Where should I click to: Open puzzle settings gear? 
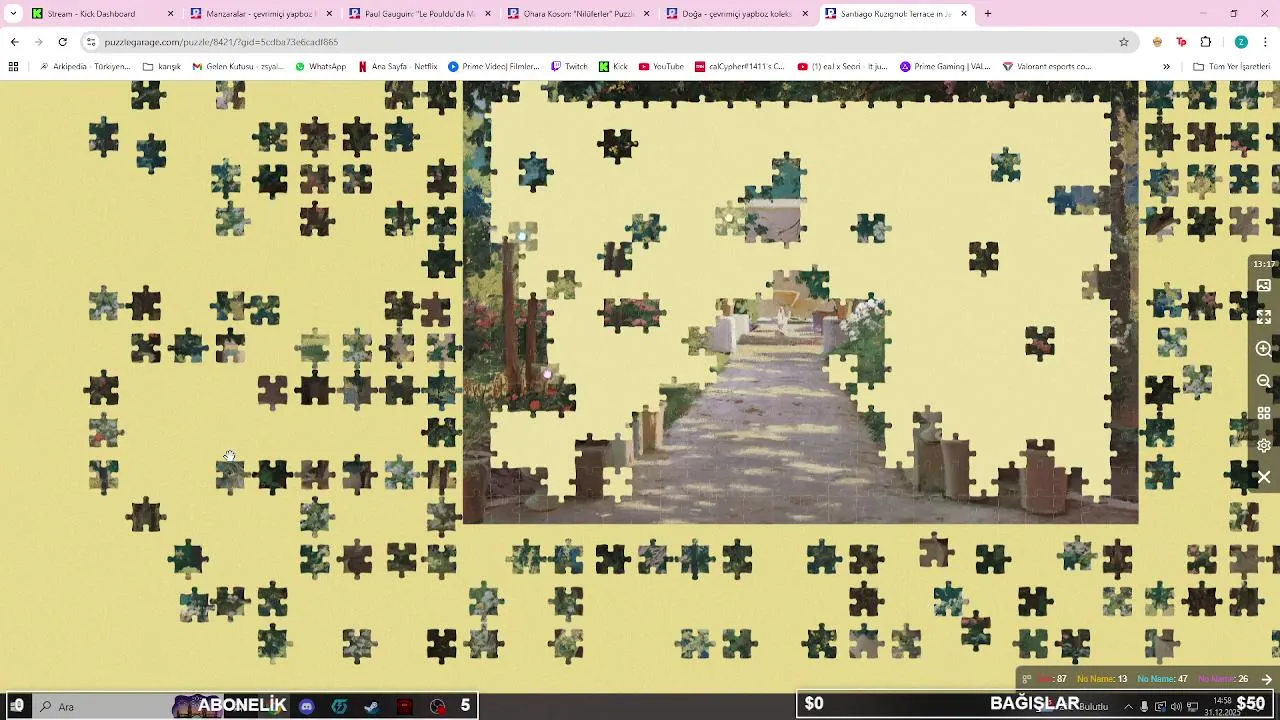point(1264,445)
